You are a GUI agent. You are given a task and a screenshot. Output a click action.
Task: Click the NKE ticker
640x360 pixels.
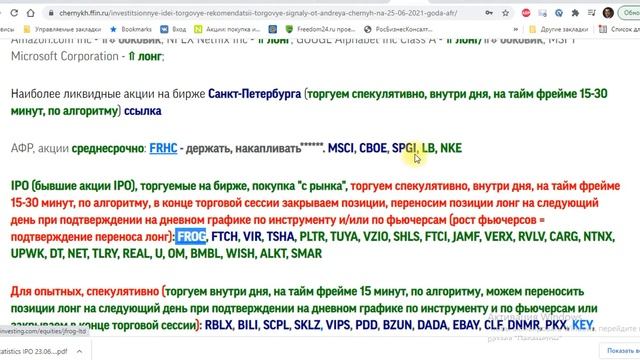click(451, 148)
